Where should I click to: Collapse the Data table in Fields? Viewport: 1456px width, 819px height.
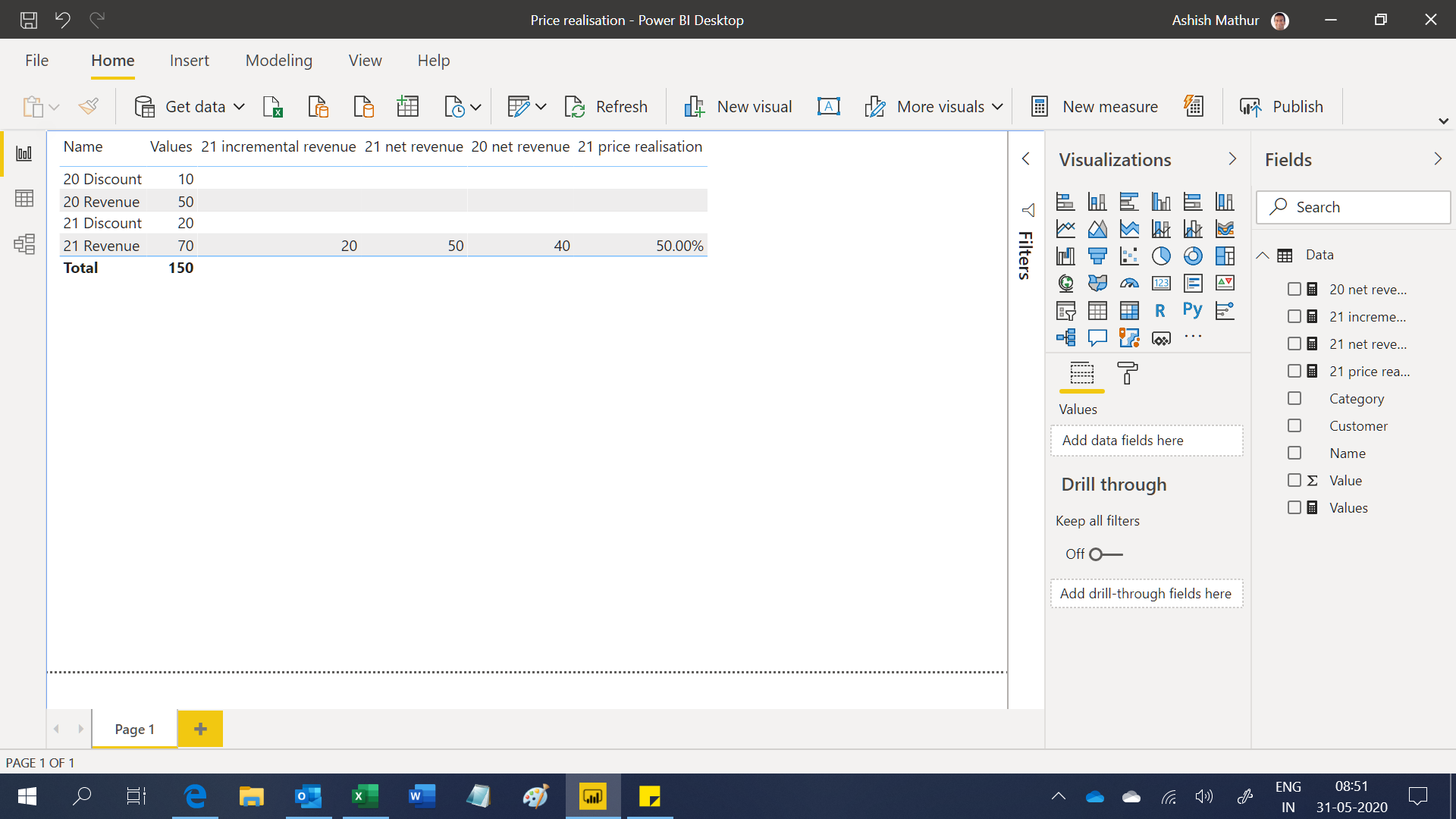point(1263,256)
